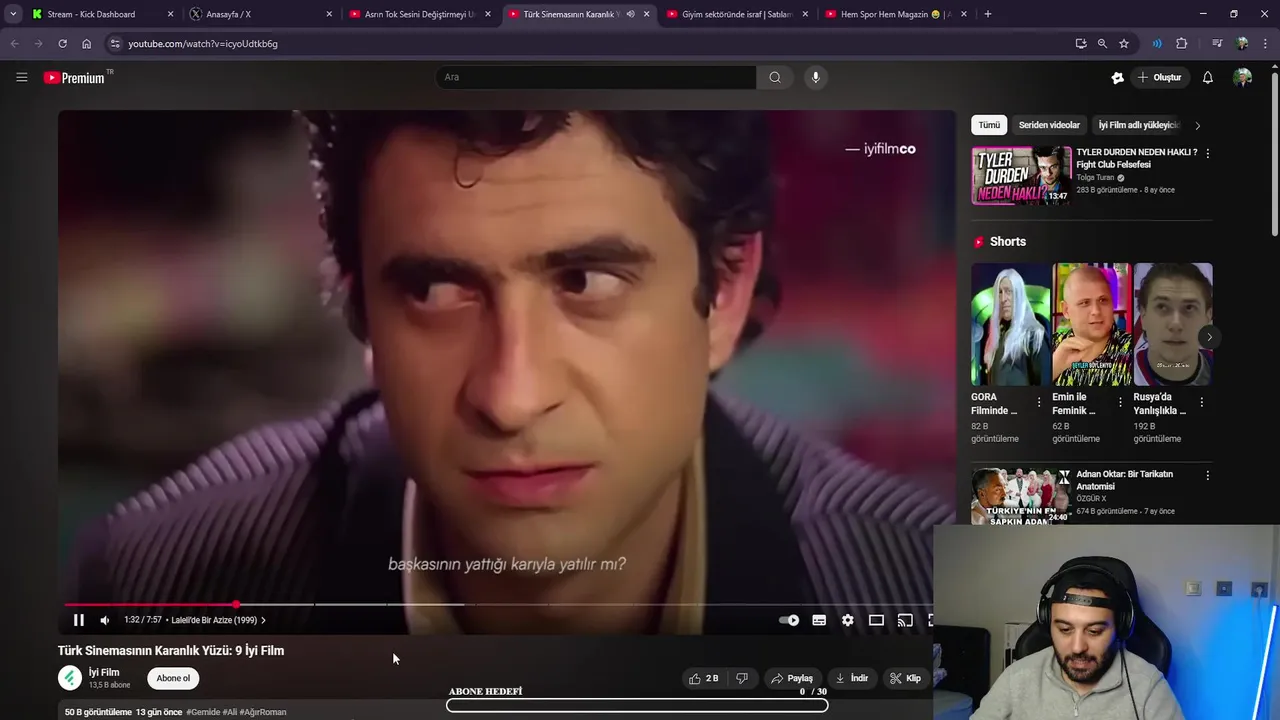Switch to the Giyim sektöründe israf tab
The image size is (1280, 720).
coord(738,14)
